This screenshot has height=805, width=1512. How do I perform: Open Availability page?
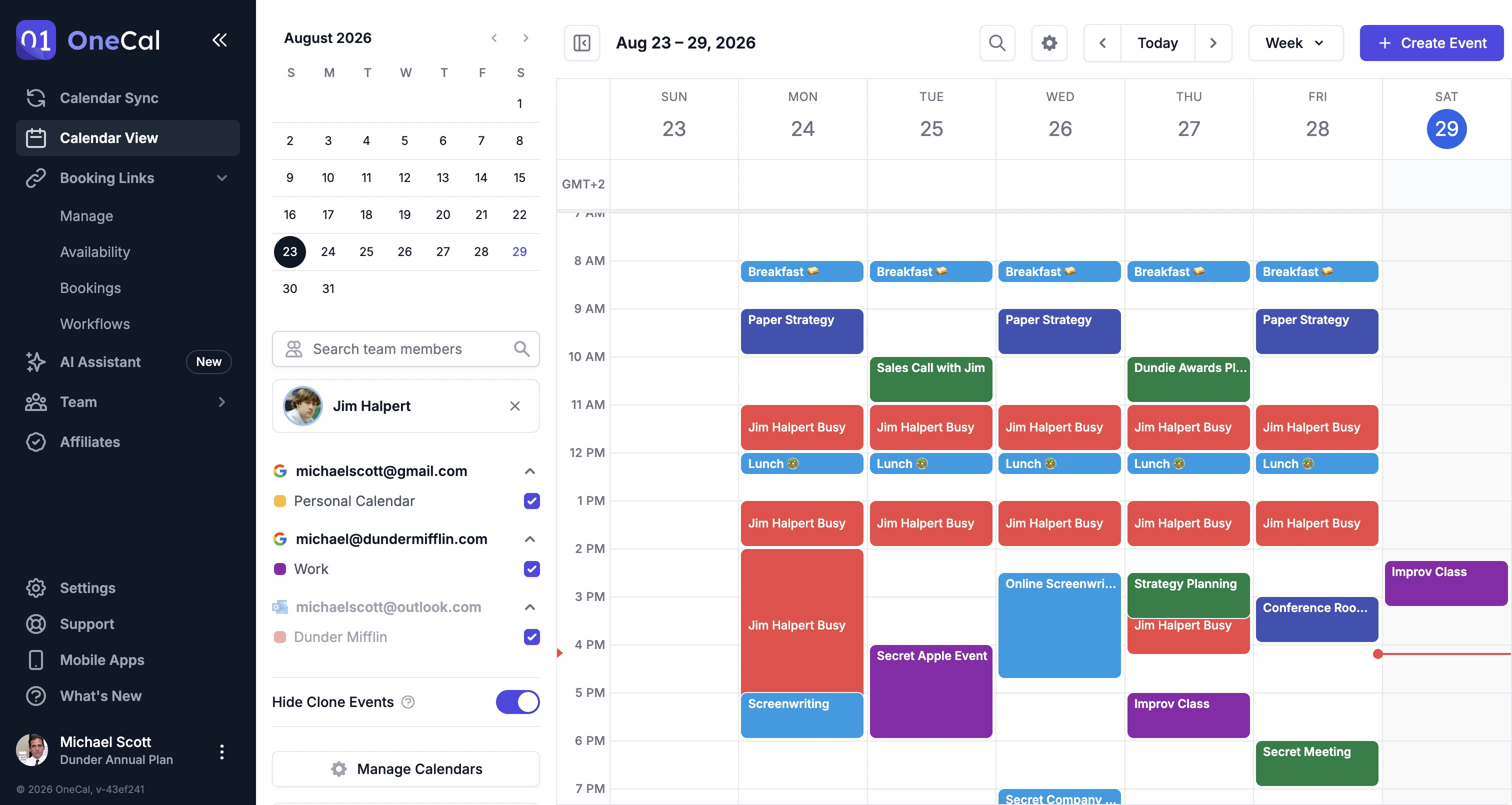tap(95, 252)
